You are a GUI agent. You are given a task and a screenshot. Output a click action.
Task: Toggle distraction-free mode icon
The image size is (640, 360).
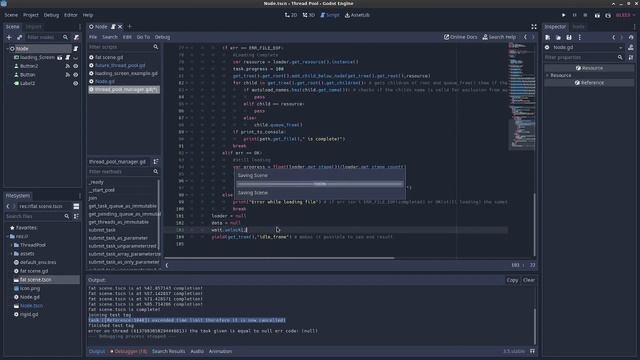pos(533,27)
